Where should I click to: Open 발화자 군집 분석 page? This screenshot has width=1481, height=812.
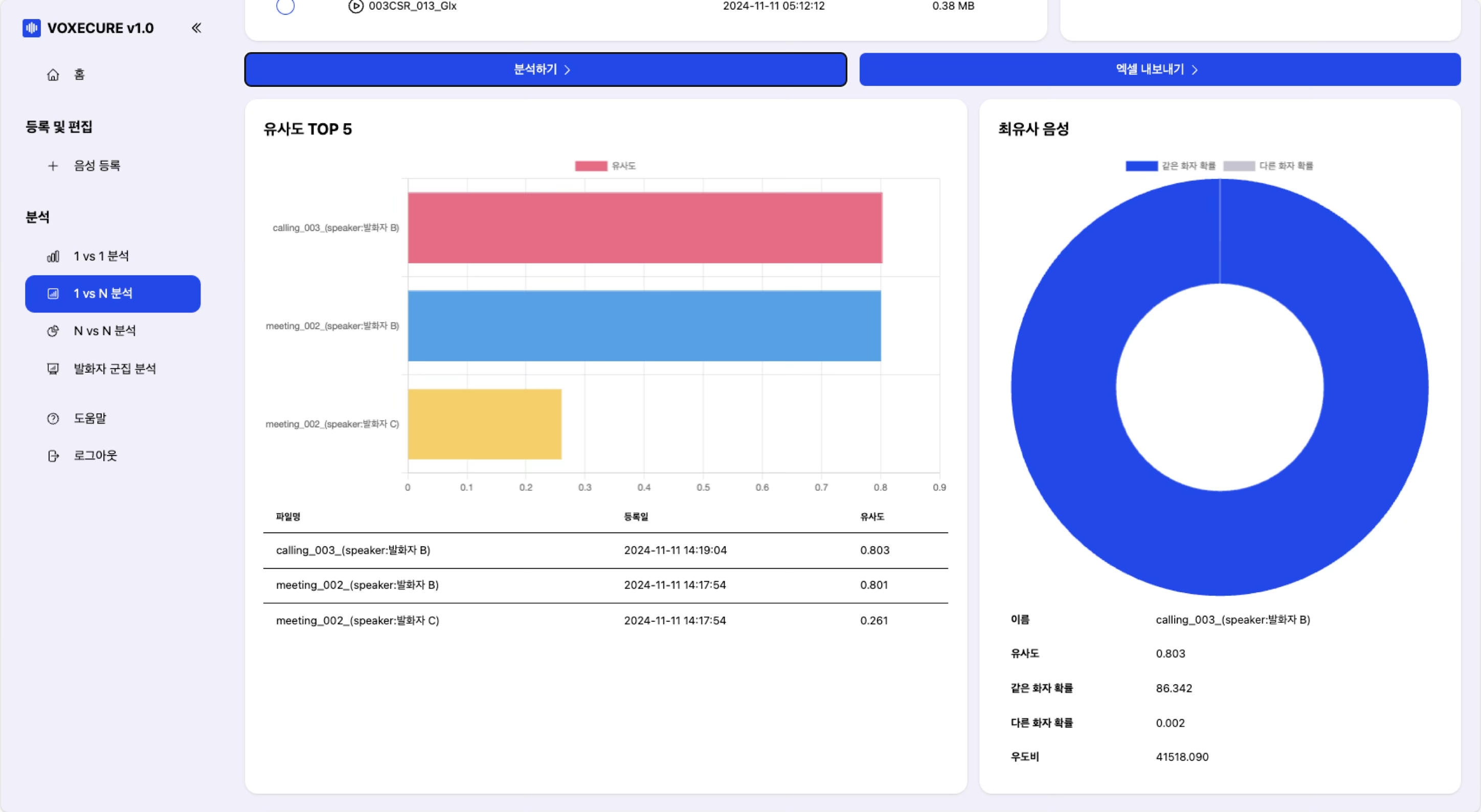[x=115, y=369]
